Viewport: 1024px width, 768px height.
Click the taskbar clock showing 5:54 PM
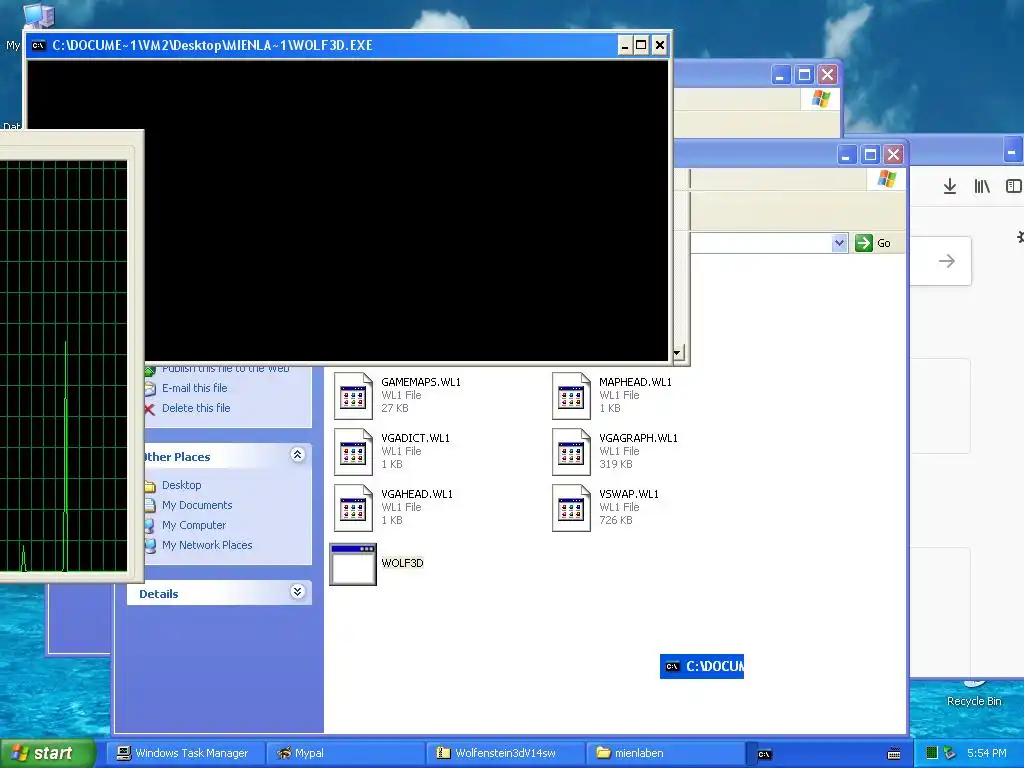point(986,753)
